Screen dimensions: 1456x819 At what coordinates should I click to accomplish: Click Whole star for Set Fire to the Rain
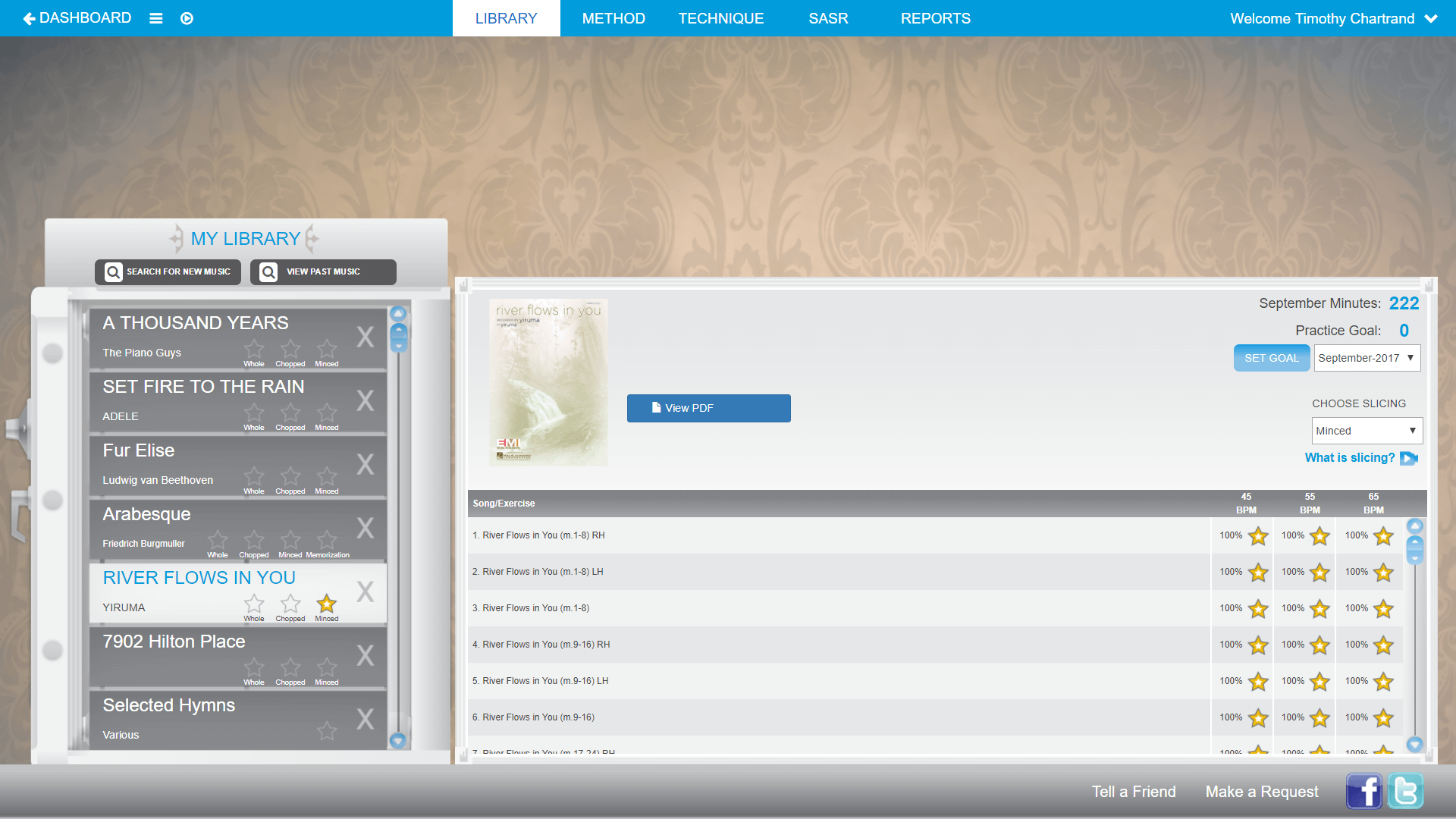tap(254, 413)
